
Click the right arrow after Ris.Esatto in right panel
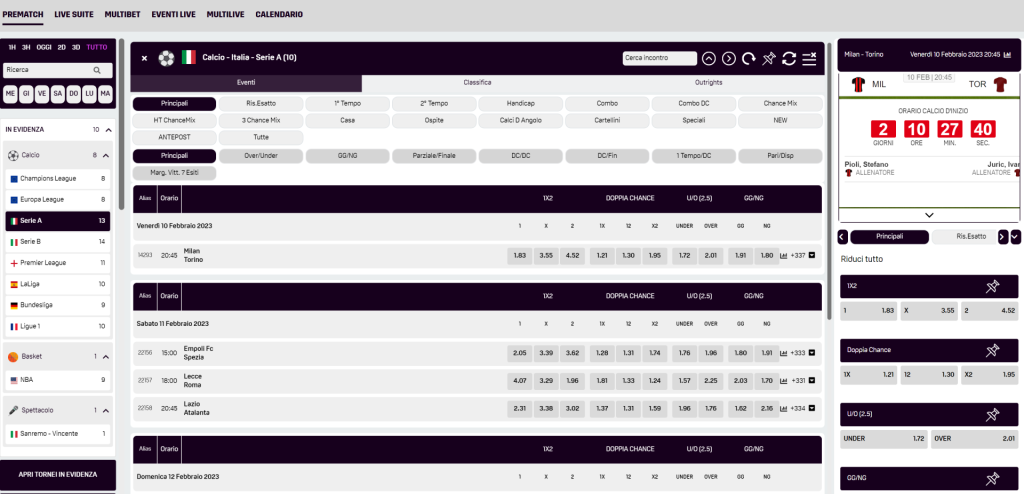click(1003, 237)
